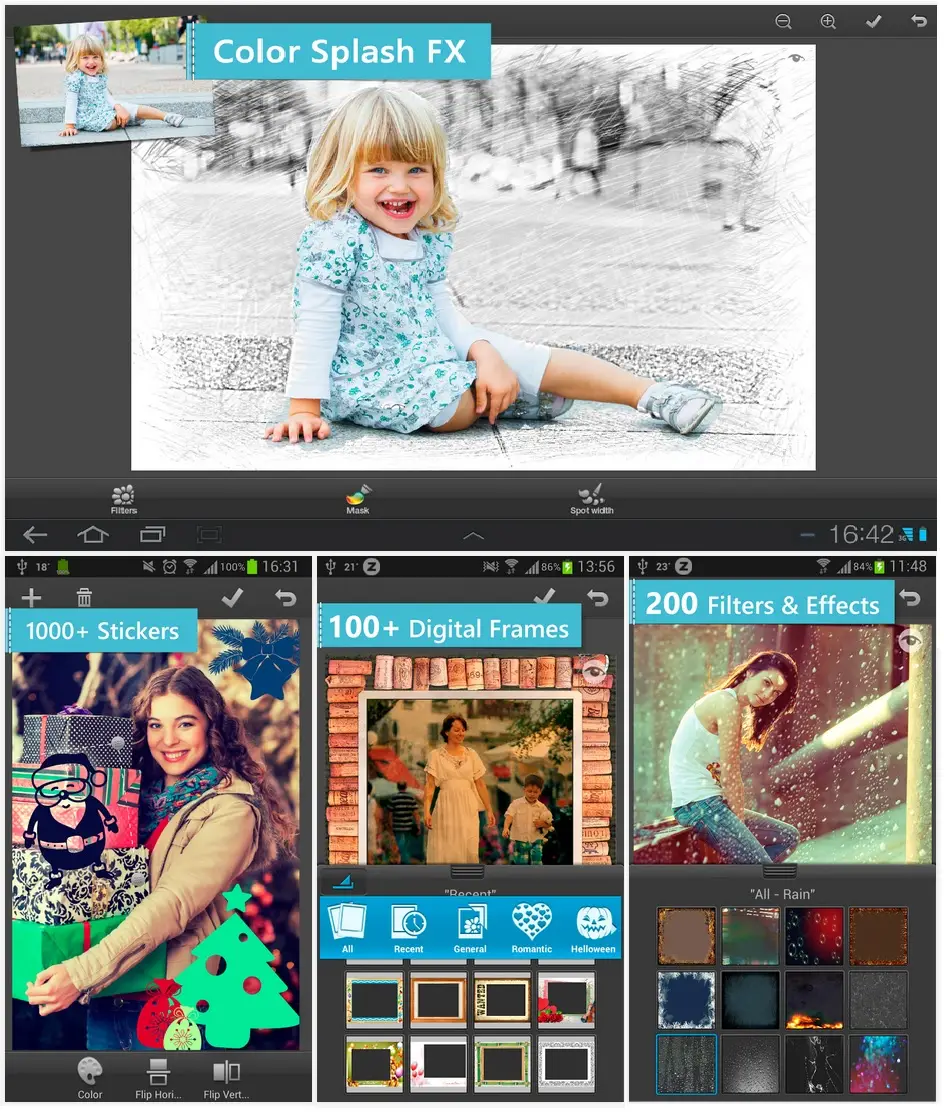Switch to the Helloween frames category
This screenshot has width=944, height=1112.
coord(593,928)
